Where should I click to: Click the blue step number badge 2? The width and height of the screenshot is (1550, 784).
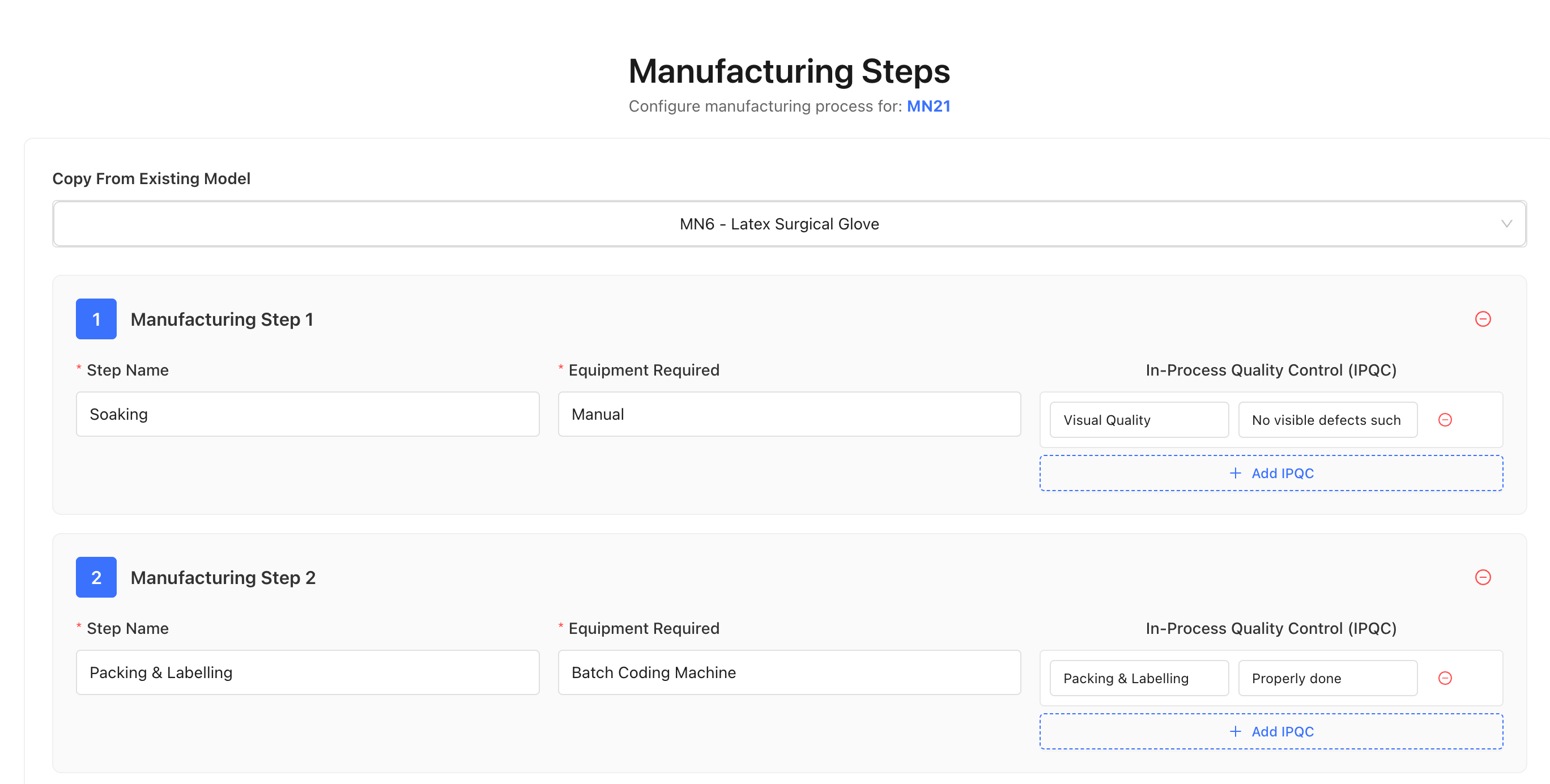[x=96, y=577]
